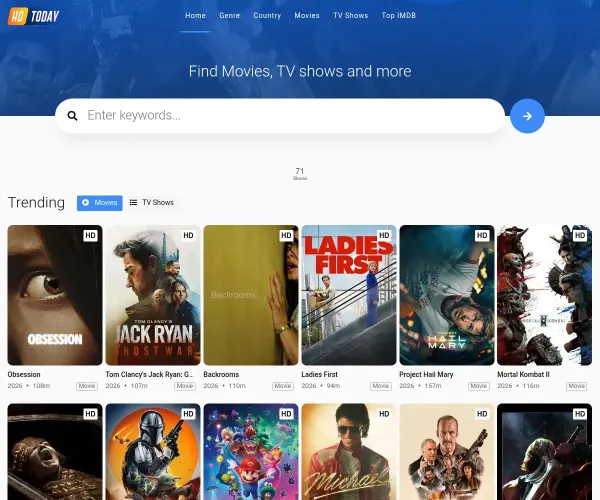Screen dimensions: 600x500
Task: Open the Project Hail Mary poster
Action: [x=447, y=295]
